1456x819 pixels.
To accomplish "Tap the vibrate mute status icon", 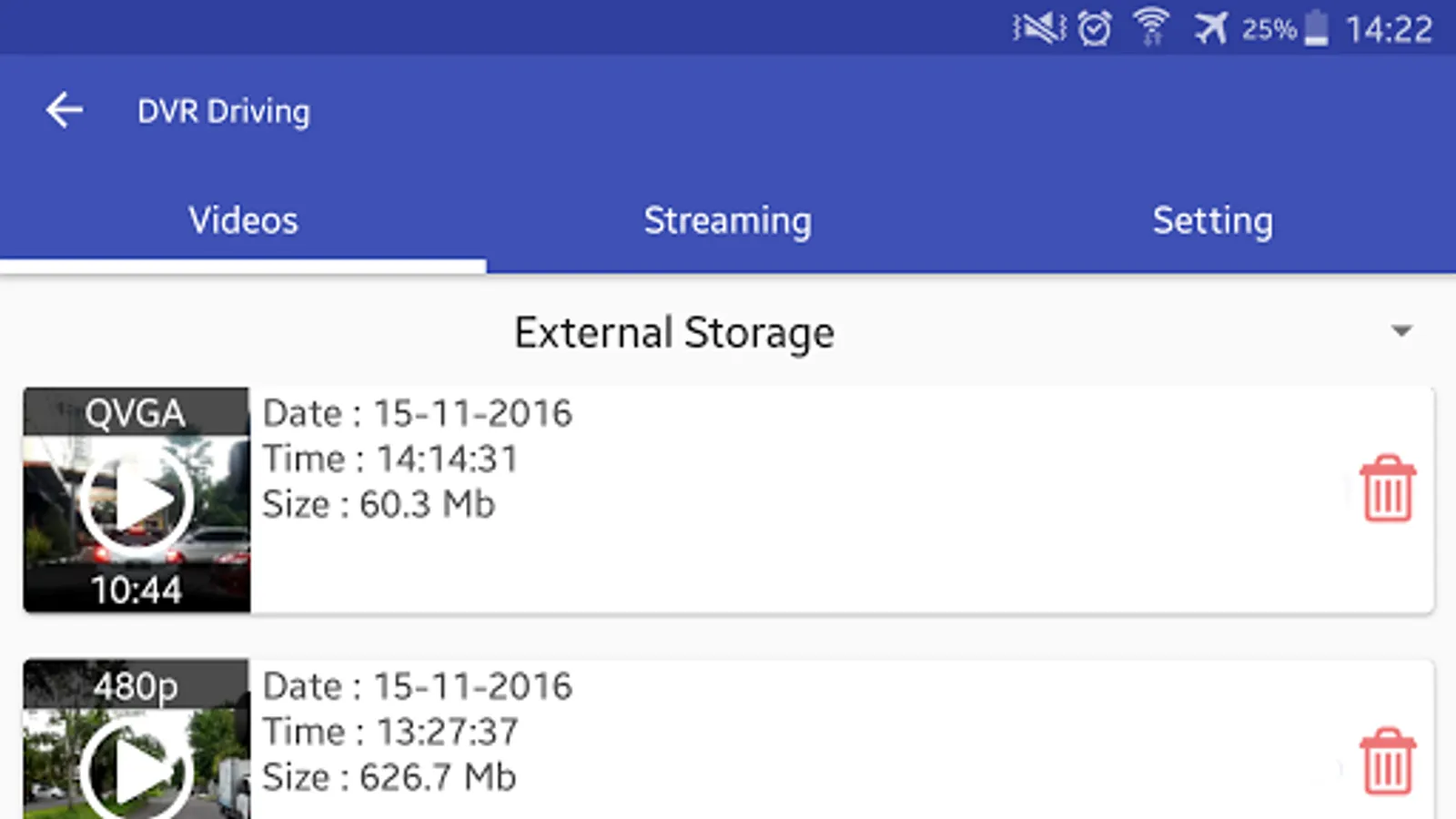I will tap(1039, 28).
